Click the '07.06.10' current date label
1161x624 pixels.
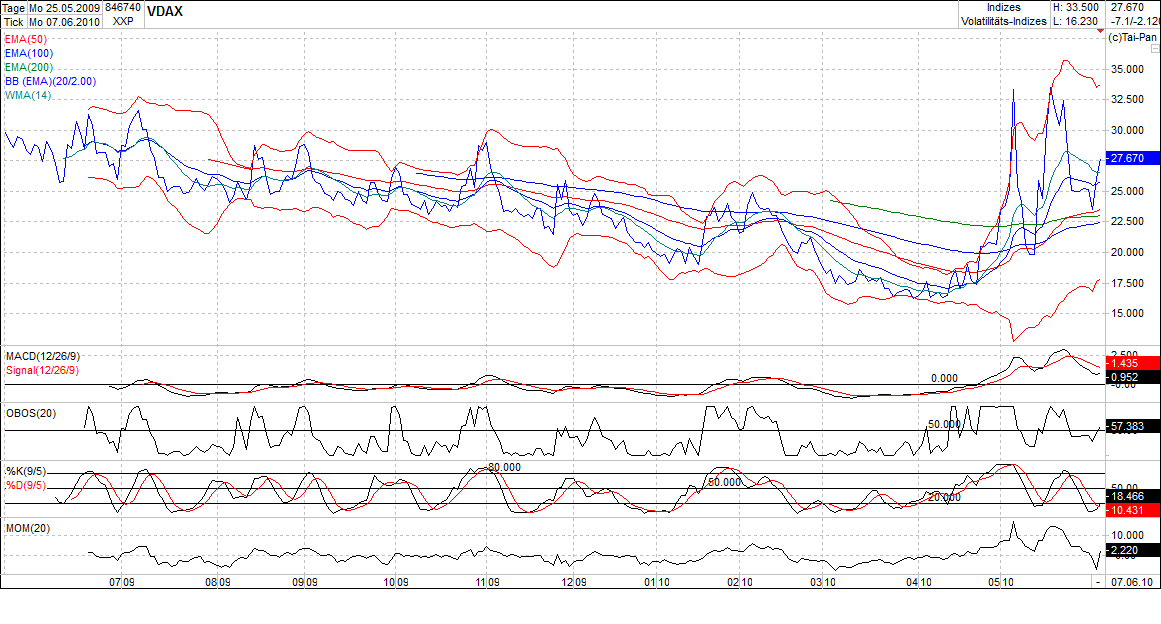pyautogui.click(x=1132, y=583)
